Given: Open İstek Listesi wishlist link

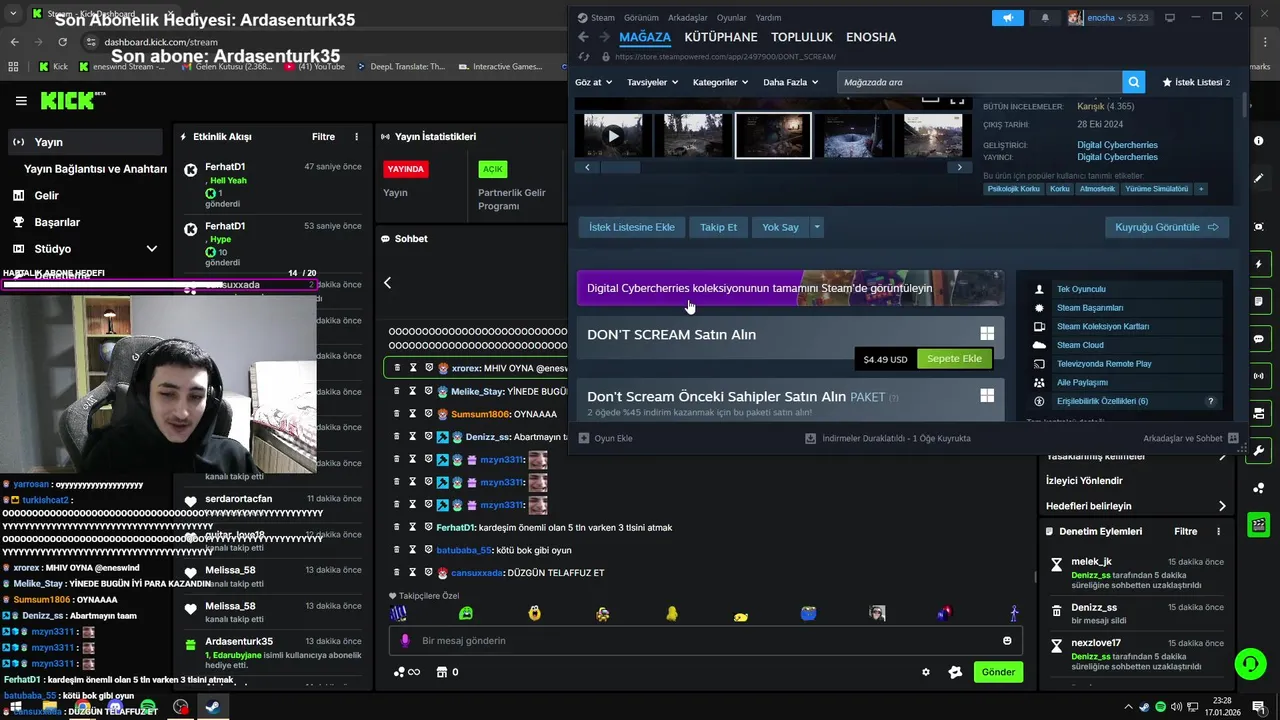Looking at the screenshot, I should [1196, 82].
